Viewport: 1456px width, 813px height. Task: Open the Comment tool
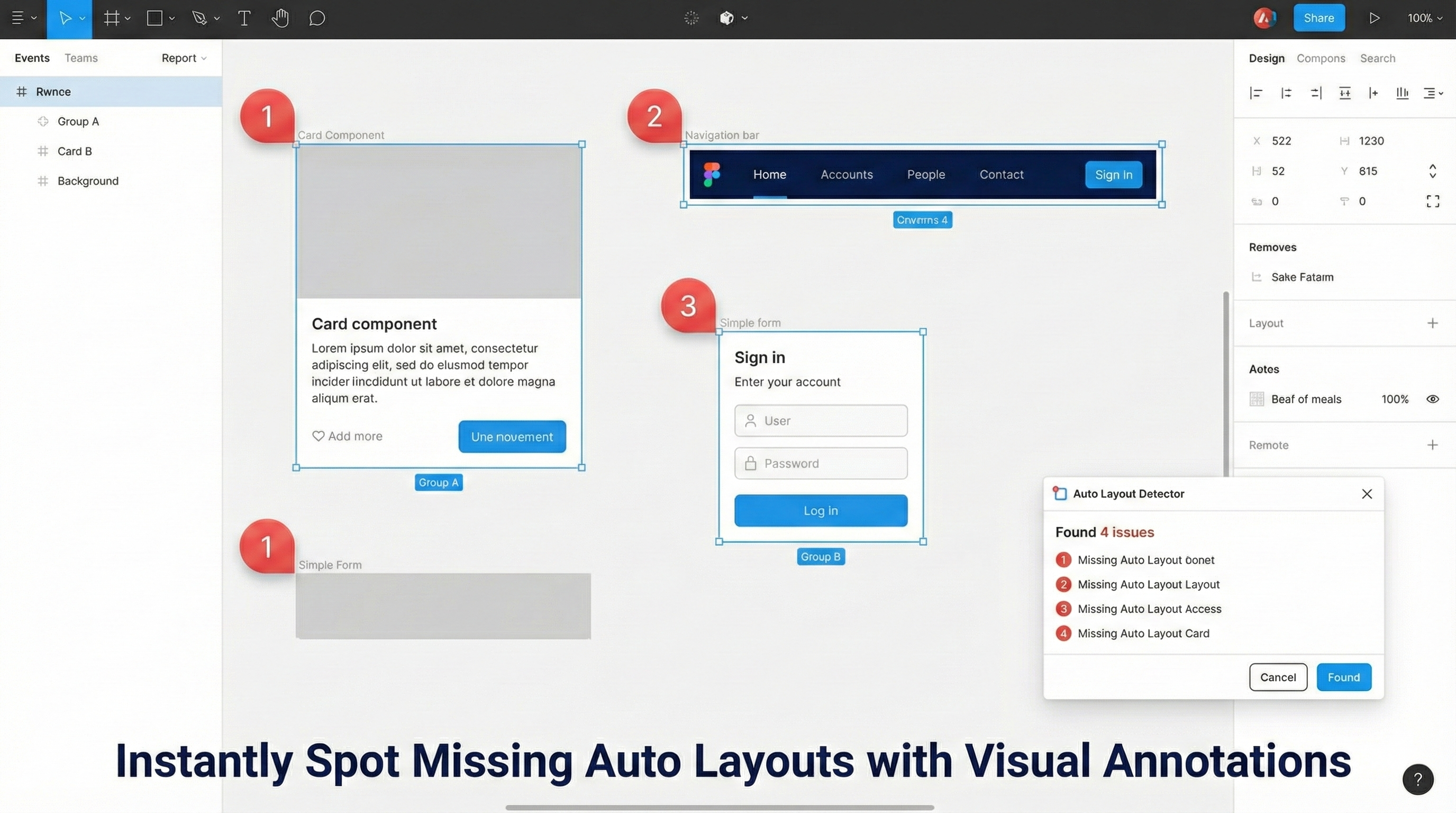coord(316,18)
